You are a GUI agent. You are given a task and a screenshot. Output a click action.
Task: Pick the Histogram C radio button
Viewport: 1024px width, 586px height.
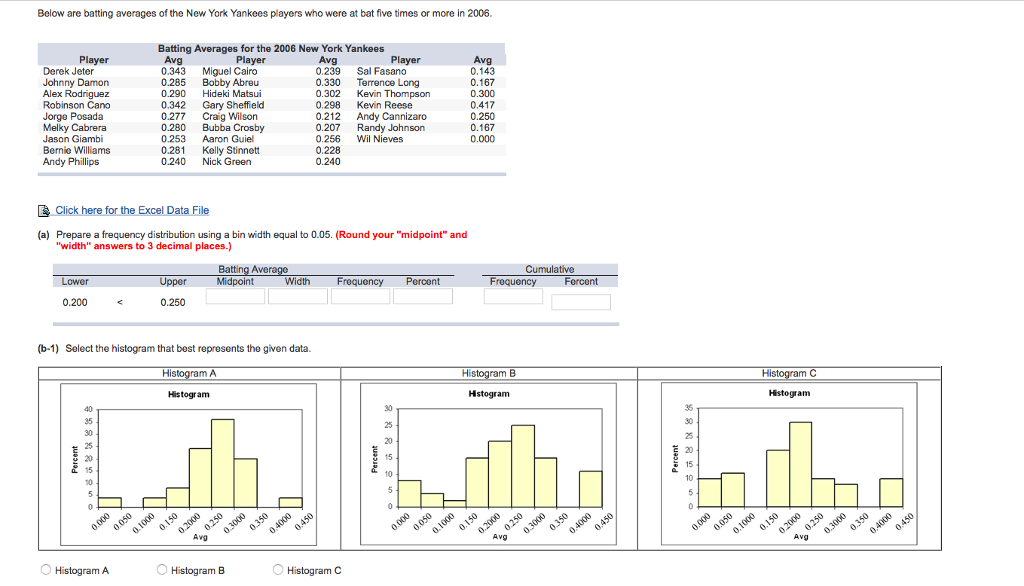(279, 570)
